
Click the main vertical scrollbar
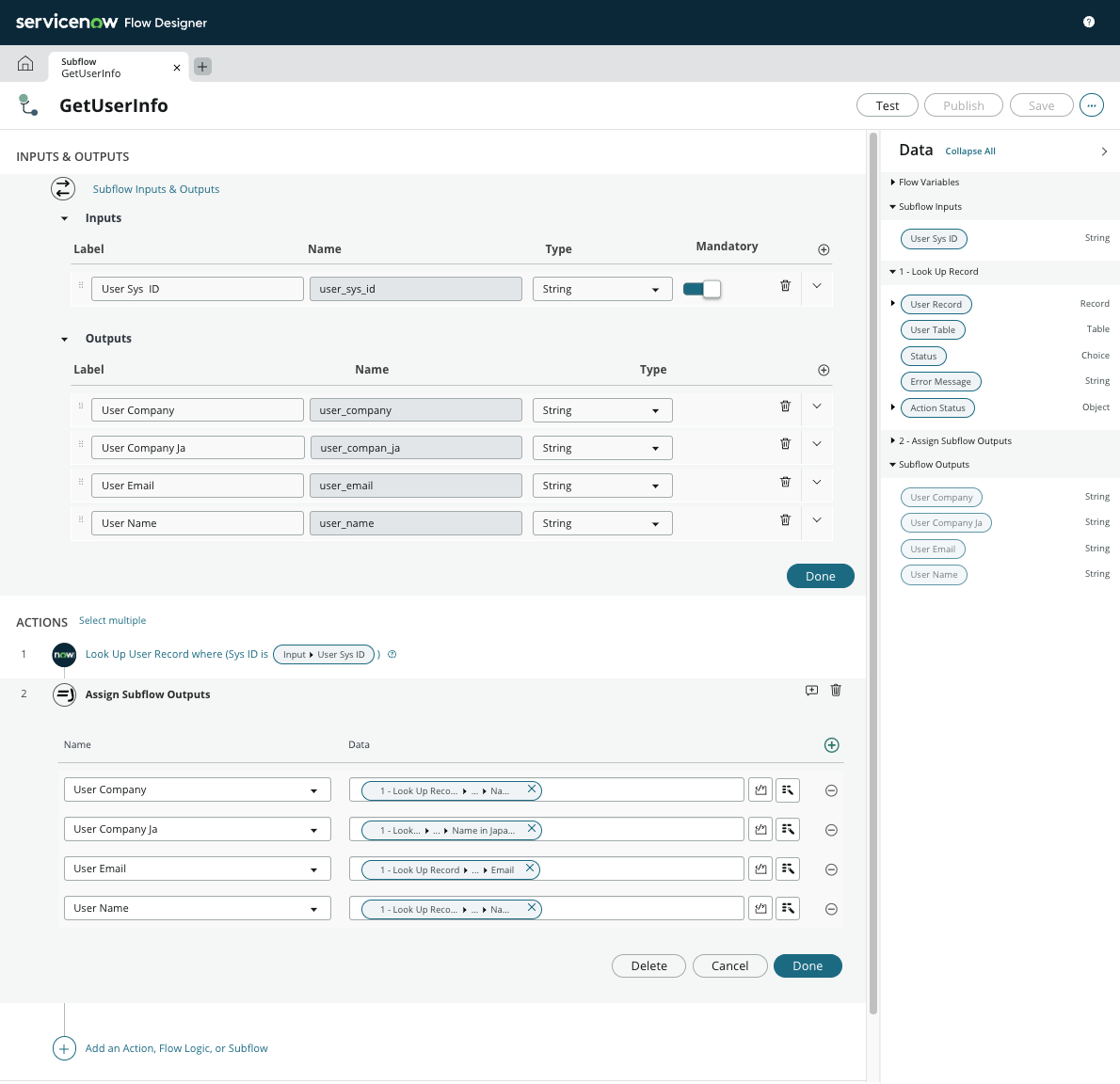872,573
